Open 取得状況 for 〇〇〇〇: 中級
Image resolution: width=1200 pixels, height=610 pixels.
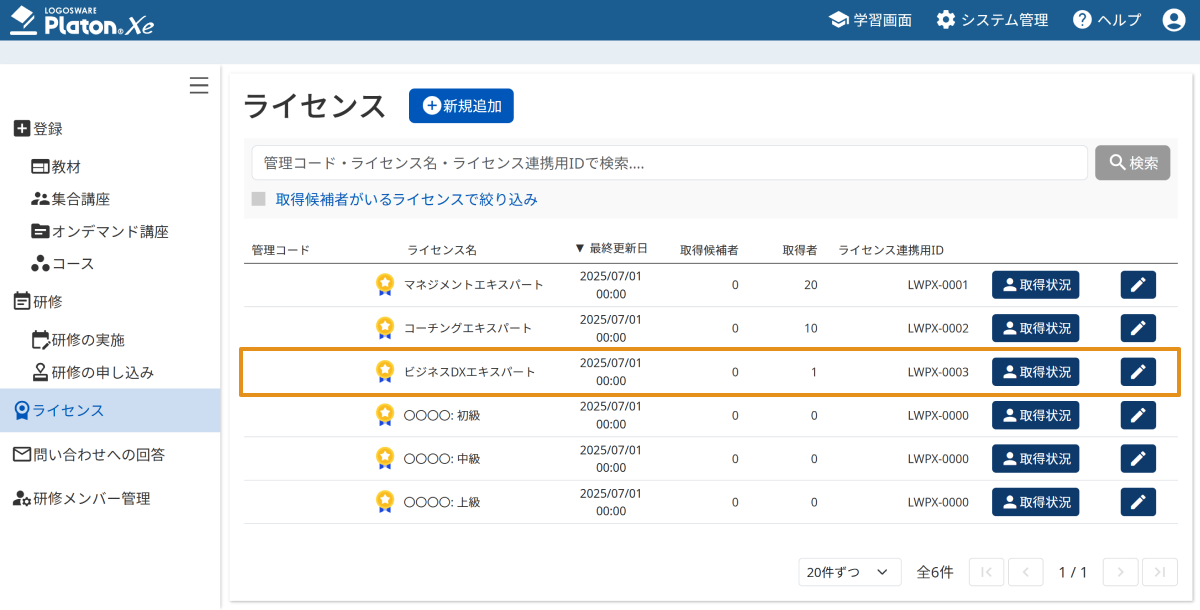click(x=1036, y=459)
